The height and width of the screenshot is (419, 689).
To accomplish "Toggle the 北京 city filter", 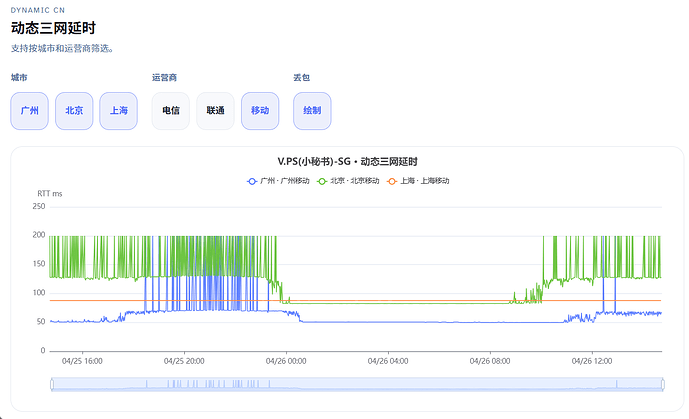I will (74, 111).
